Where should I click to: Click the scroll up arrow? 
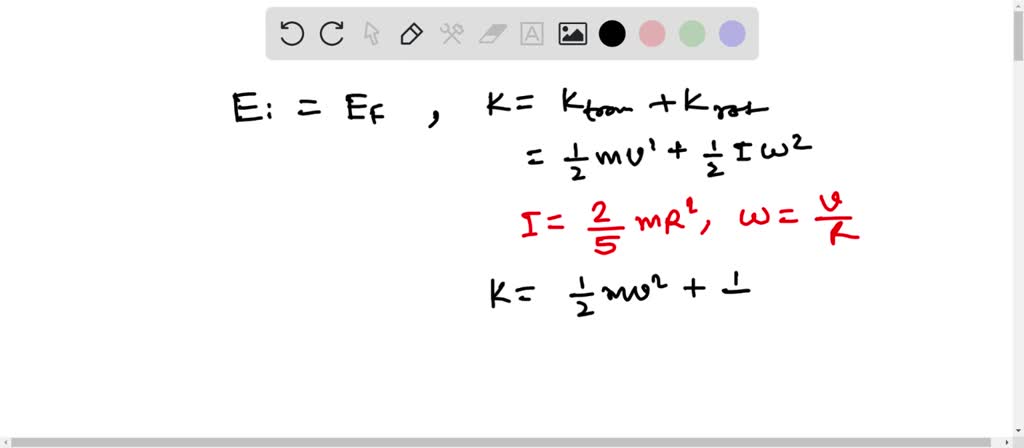click(1018, 5)
